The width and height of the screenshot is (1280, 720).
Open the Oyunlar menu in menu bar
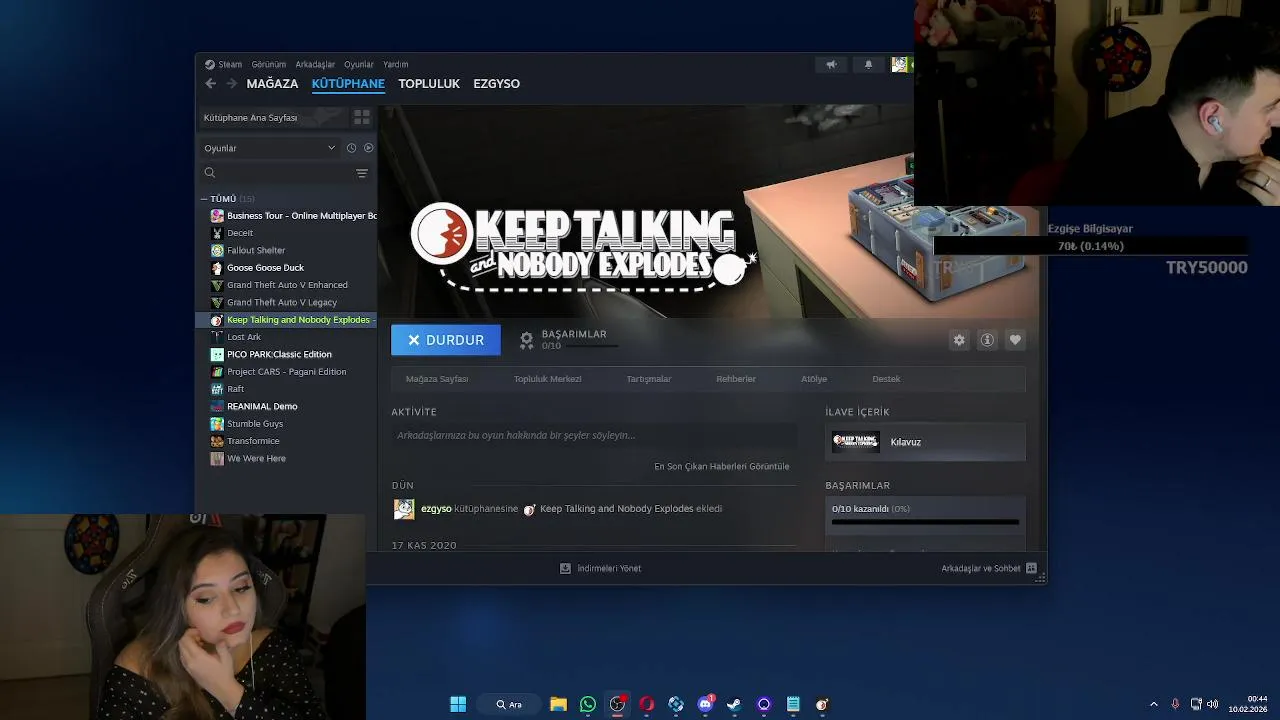(x=359, y=64)
